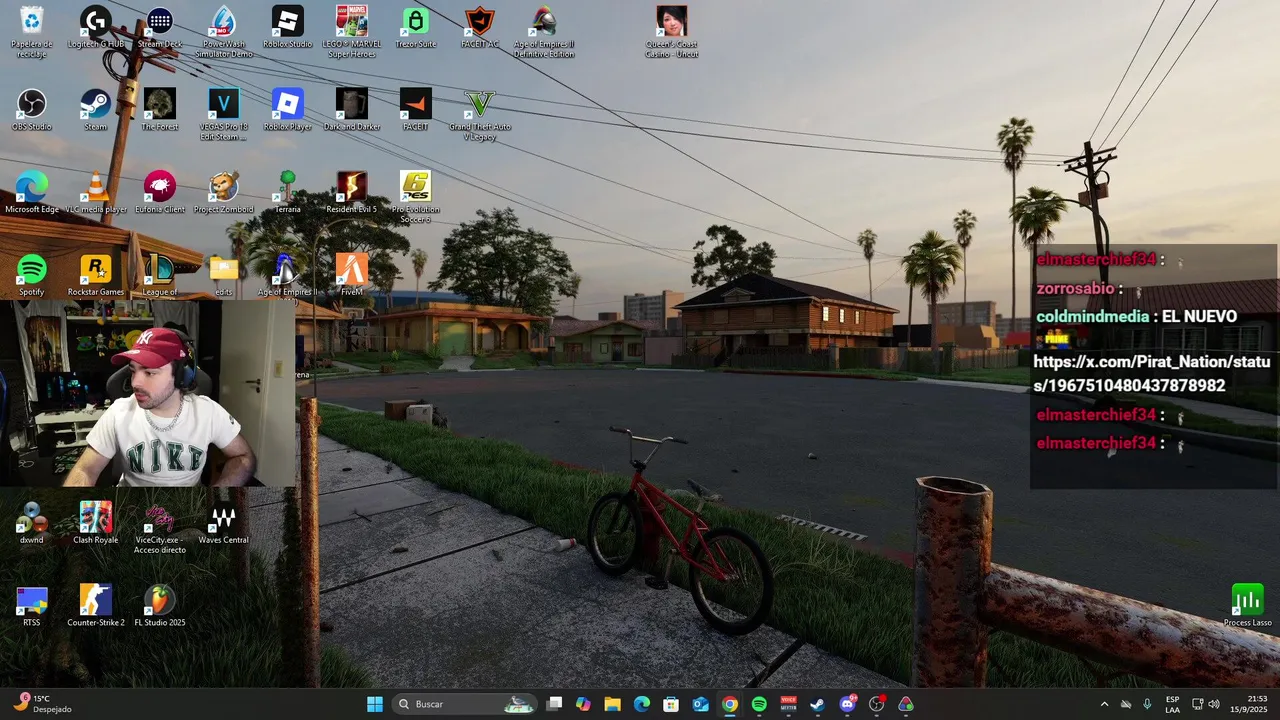Click the zorrosabio username in chat
Viewport: 1280px width, 720px height.
tap(1075, 288)
